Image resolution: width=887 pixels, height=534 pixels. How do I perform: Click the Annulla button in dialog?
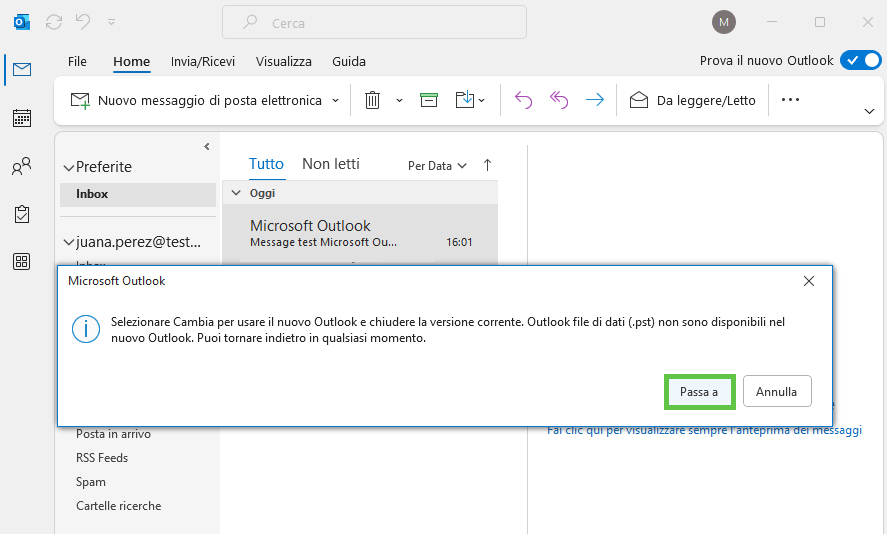[x=777, y=391]
